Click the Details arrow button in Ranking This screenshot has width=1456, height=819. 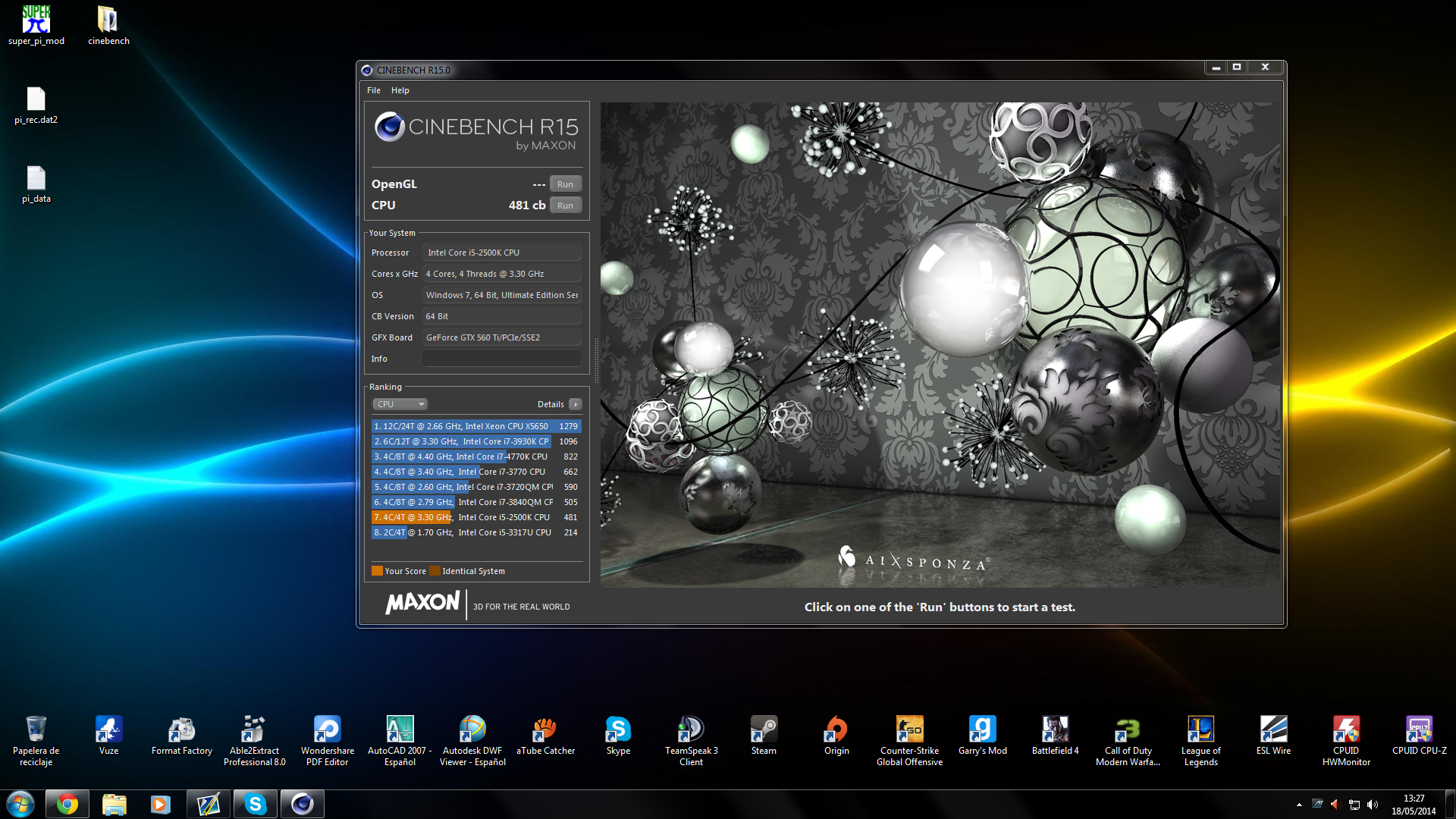pyautogui.click(x=576, y=404)
